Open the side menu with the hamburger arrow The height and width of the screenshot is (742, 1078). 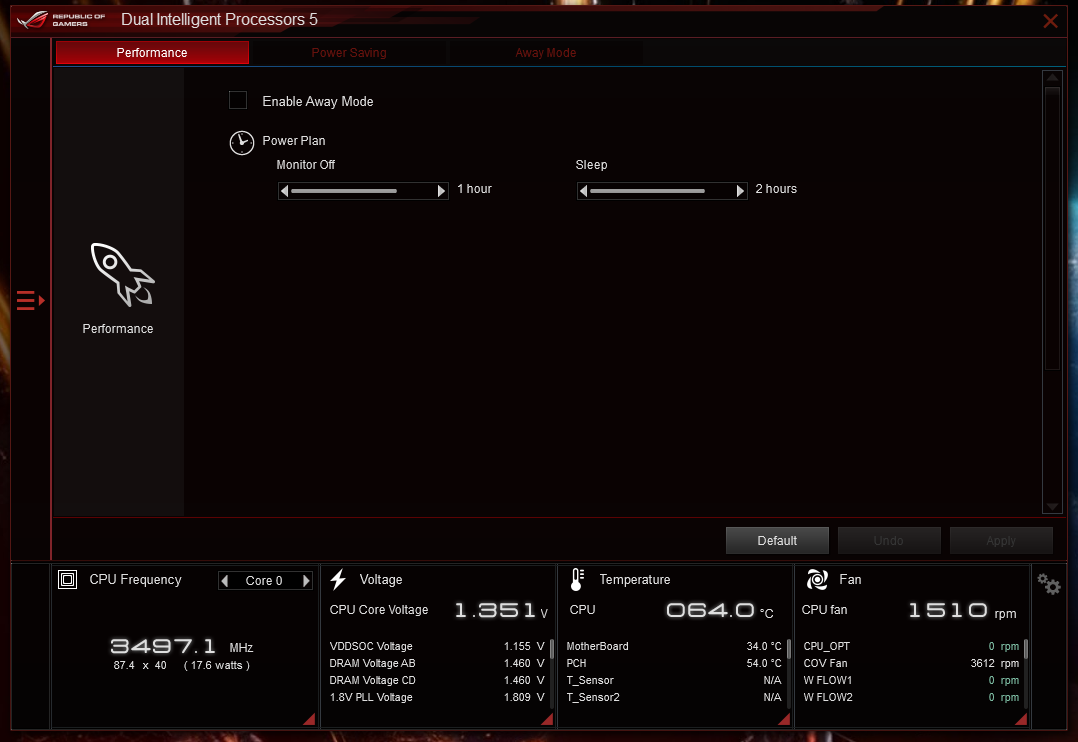[30, 301]
